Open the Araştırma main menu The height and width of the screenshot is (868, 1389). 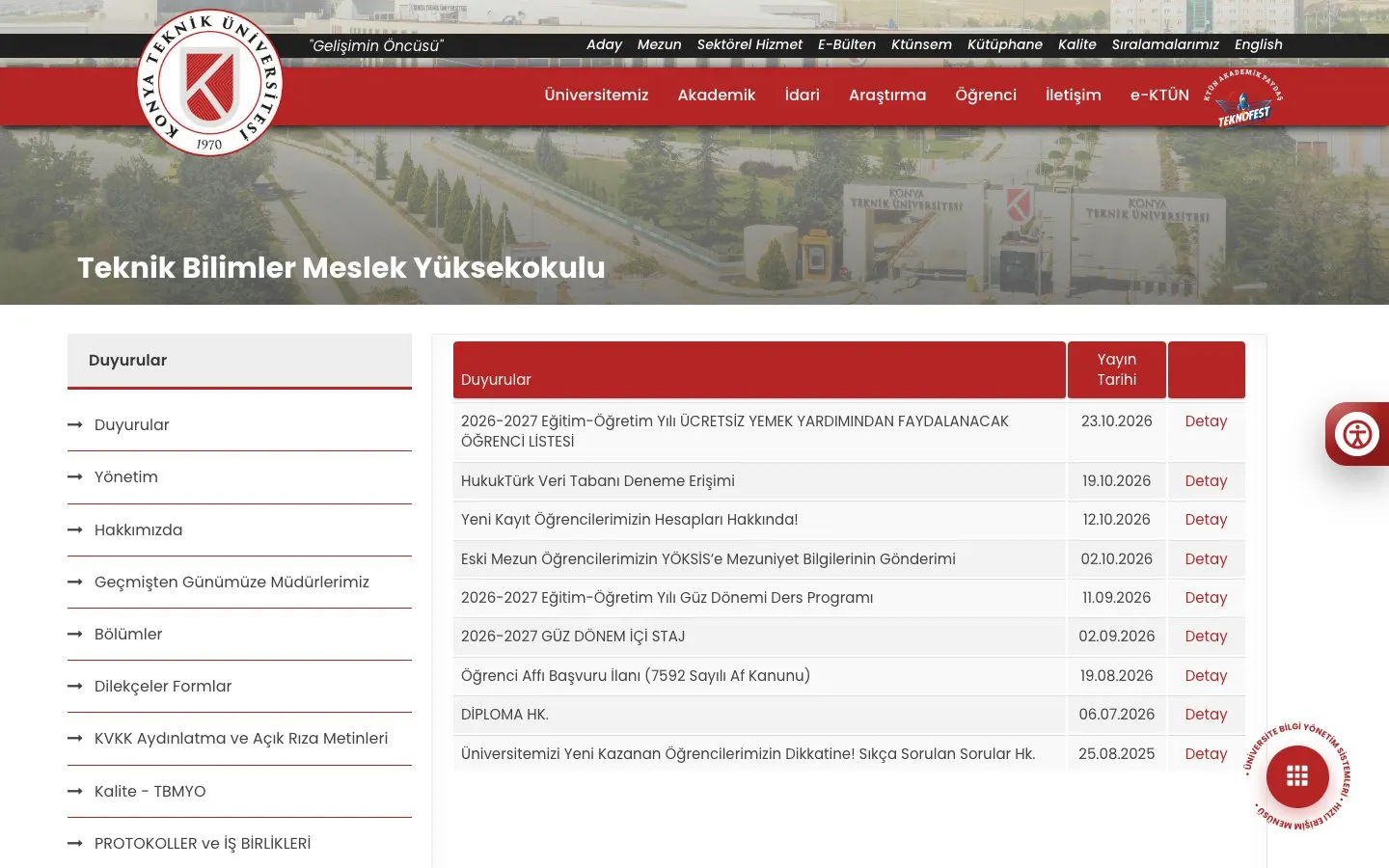point(887,95)
